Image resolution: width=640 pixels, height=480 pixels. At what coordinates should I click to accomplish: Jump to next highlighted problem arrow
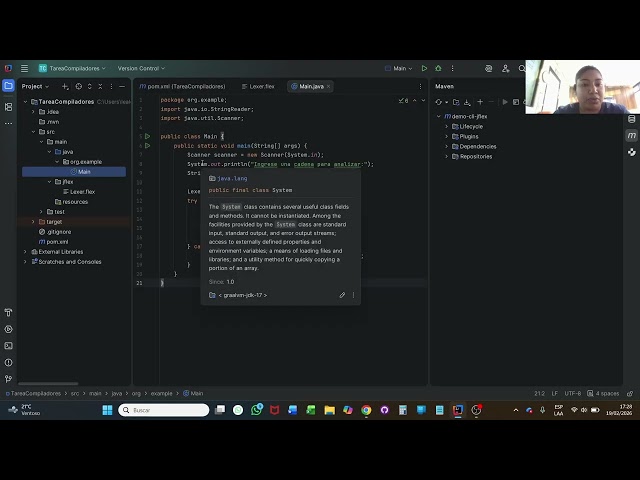coord(423,100)
